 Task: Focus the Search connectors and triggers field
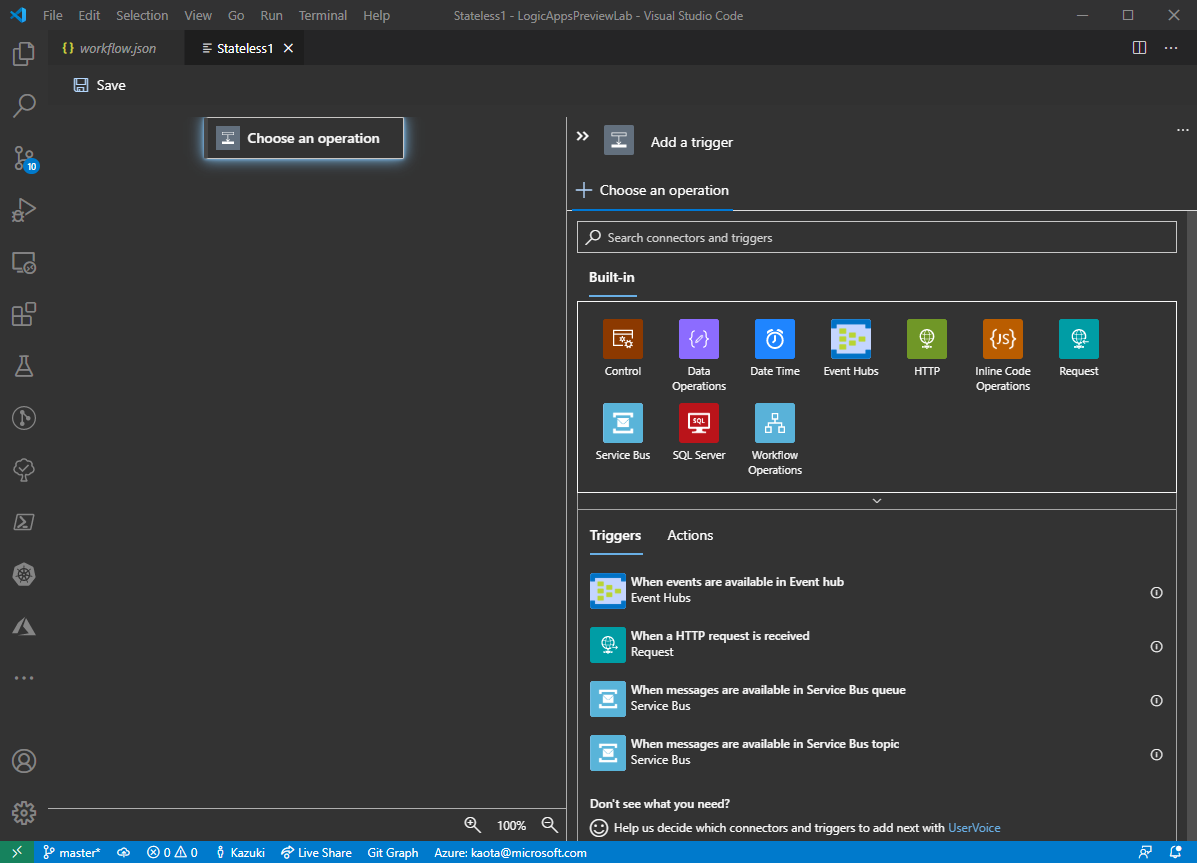tap(876, 238)
